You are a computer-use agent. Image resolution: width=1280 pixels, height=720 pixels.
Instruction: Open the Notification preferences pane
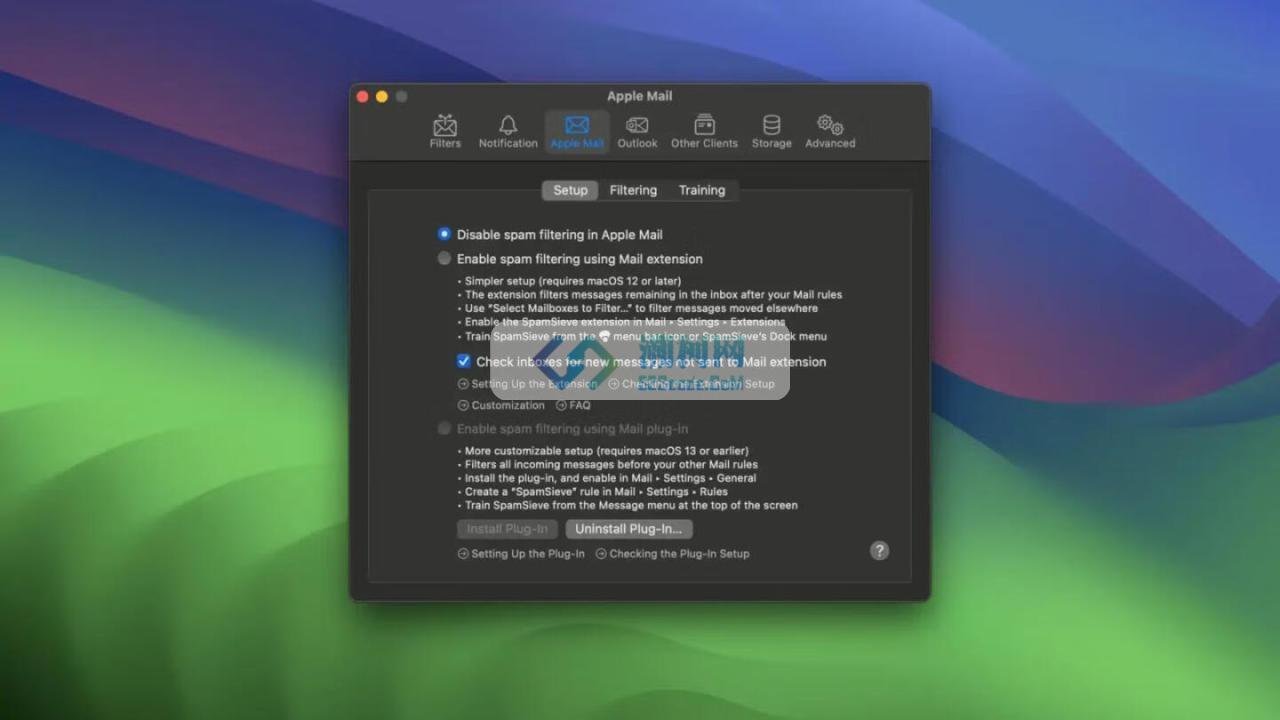[x=508, y=131]
